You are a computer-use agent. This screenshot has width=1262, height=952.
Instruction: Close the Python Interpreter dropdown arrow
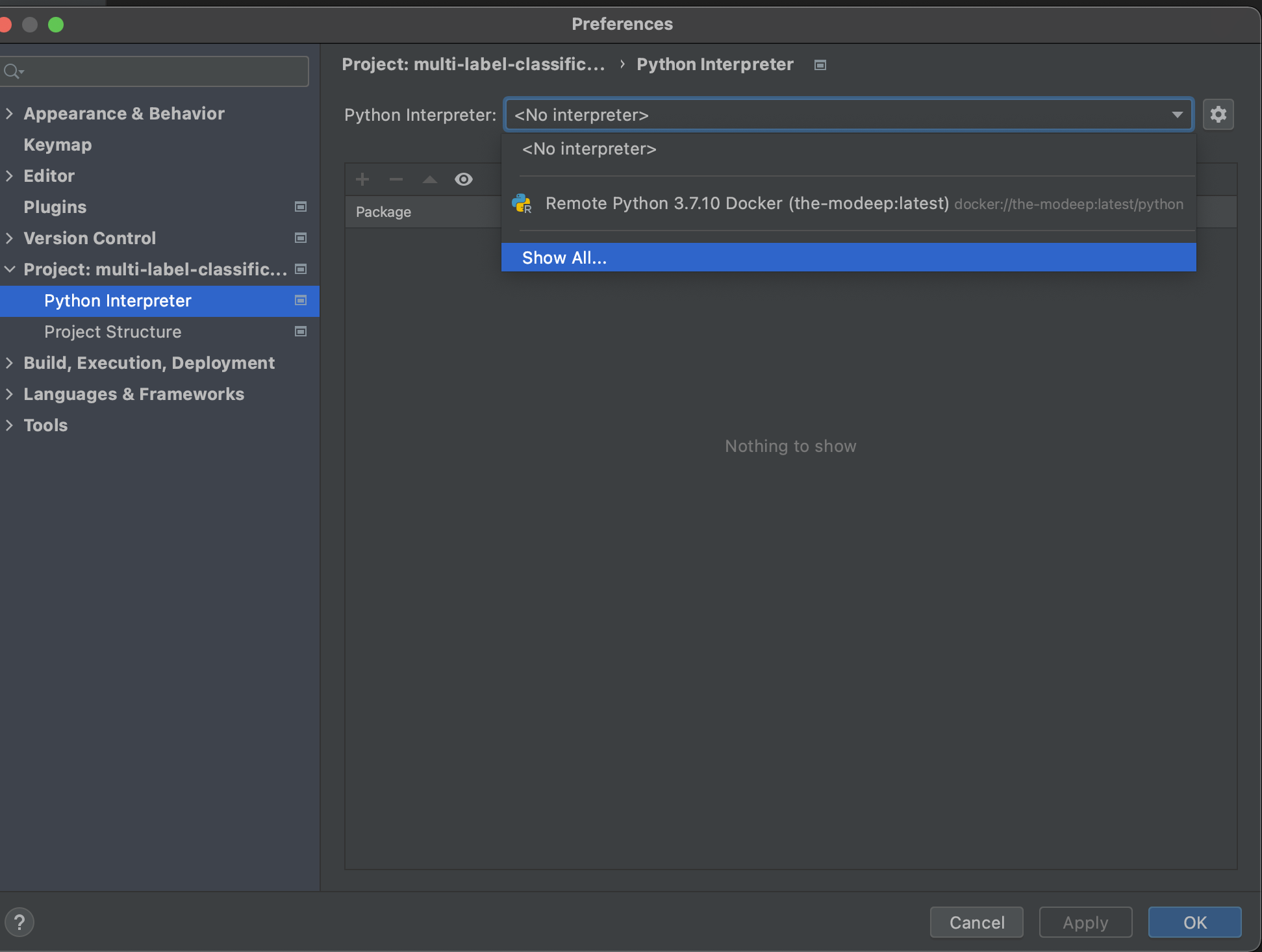pos(1177,115)
